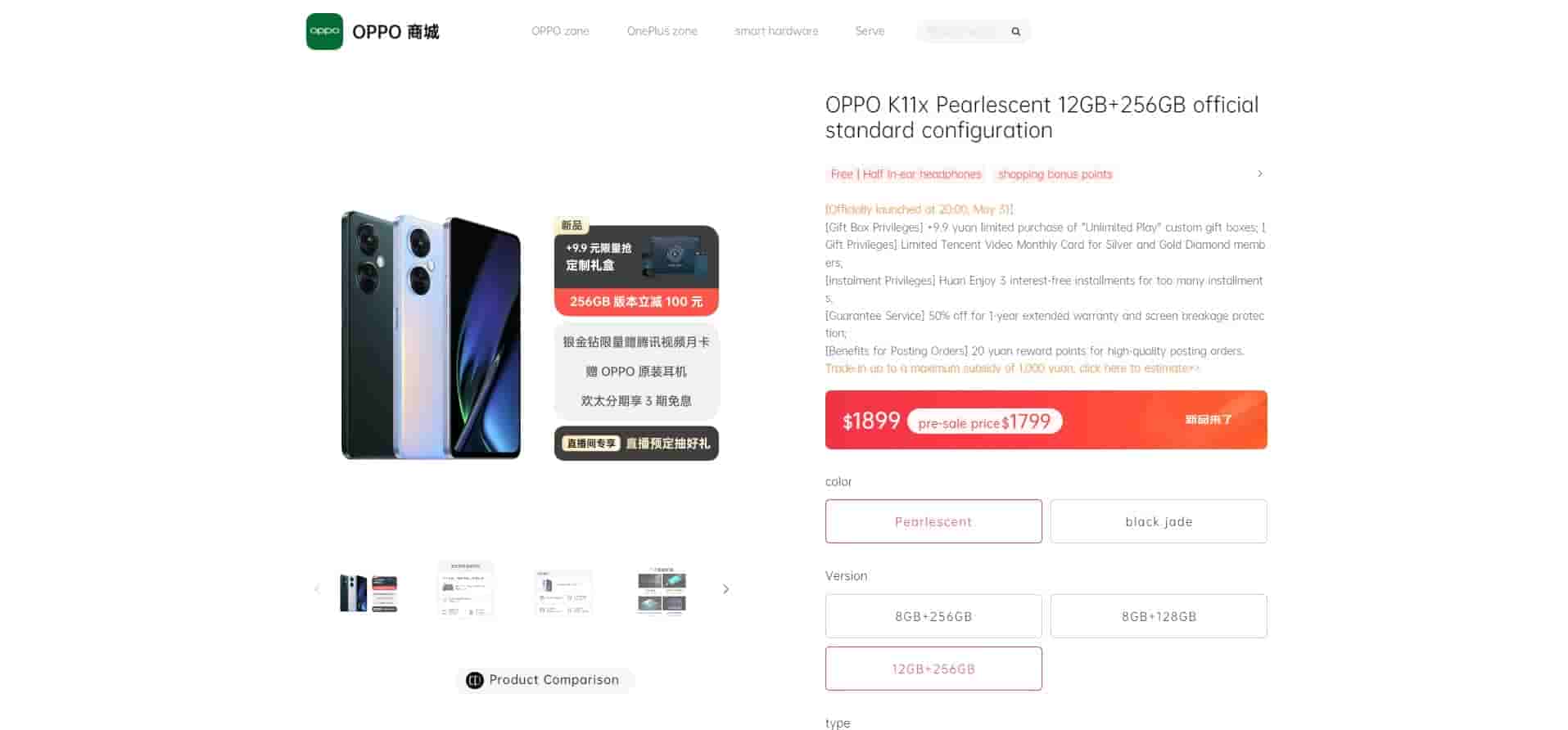Open the smart hardware menu
Viewport: 1568px width, 730px height.
point(776,31)
